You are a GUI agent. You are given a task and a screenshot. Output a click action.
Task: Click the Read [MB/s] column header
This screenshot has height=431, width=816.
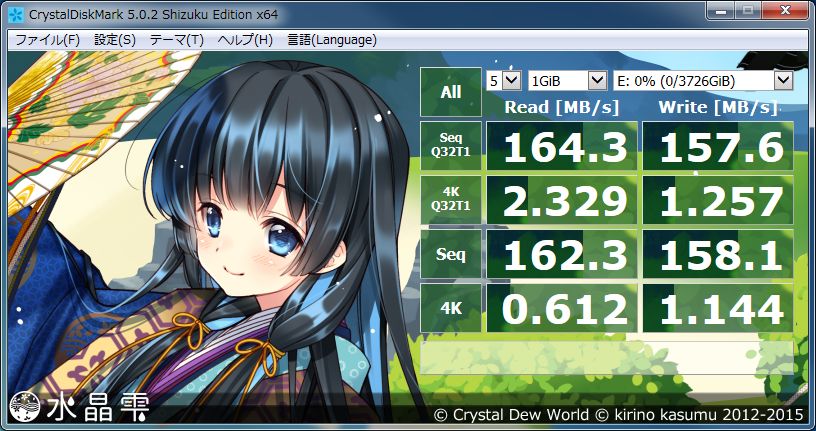(562, 107)
